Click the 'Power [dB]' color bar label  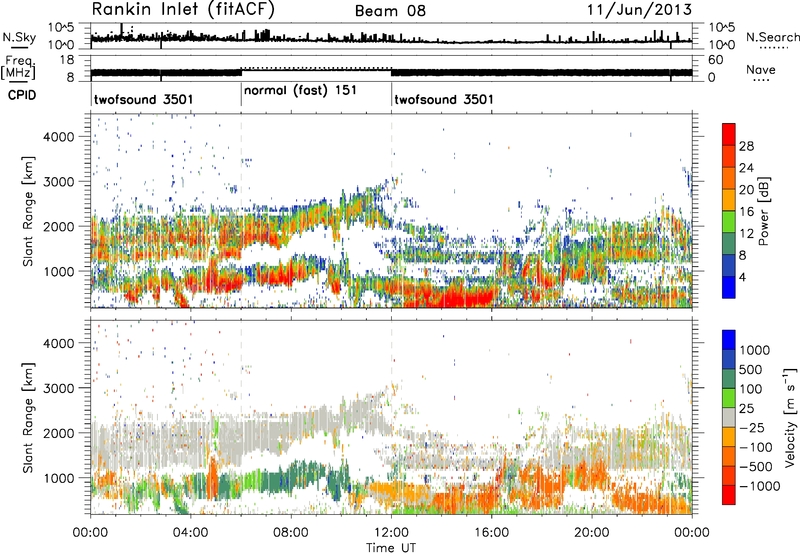[x=763, y=211]
